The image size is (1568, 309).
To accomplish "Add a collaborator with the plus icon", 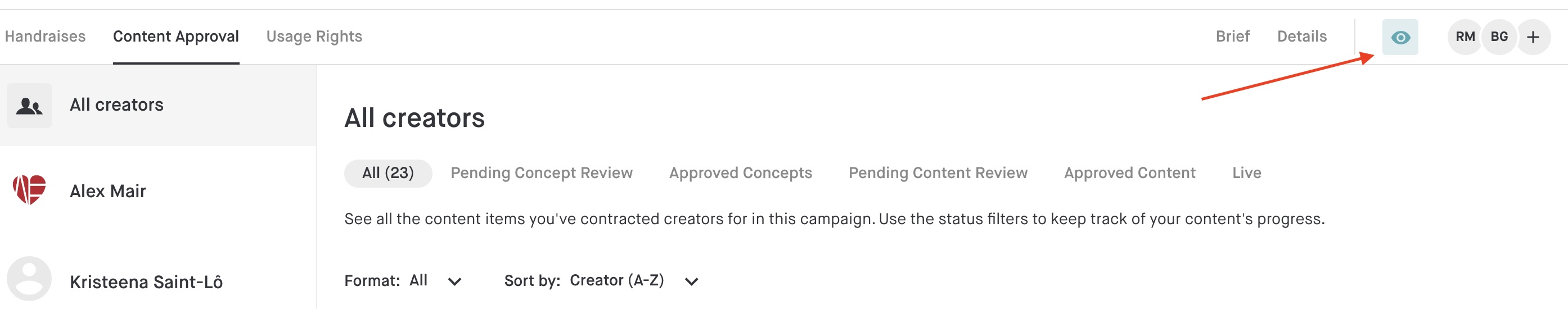I will [1533, 37].
